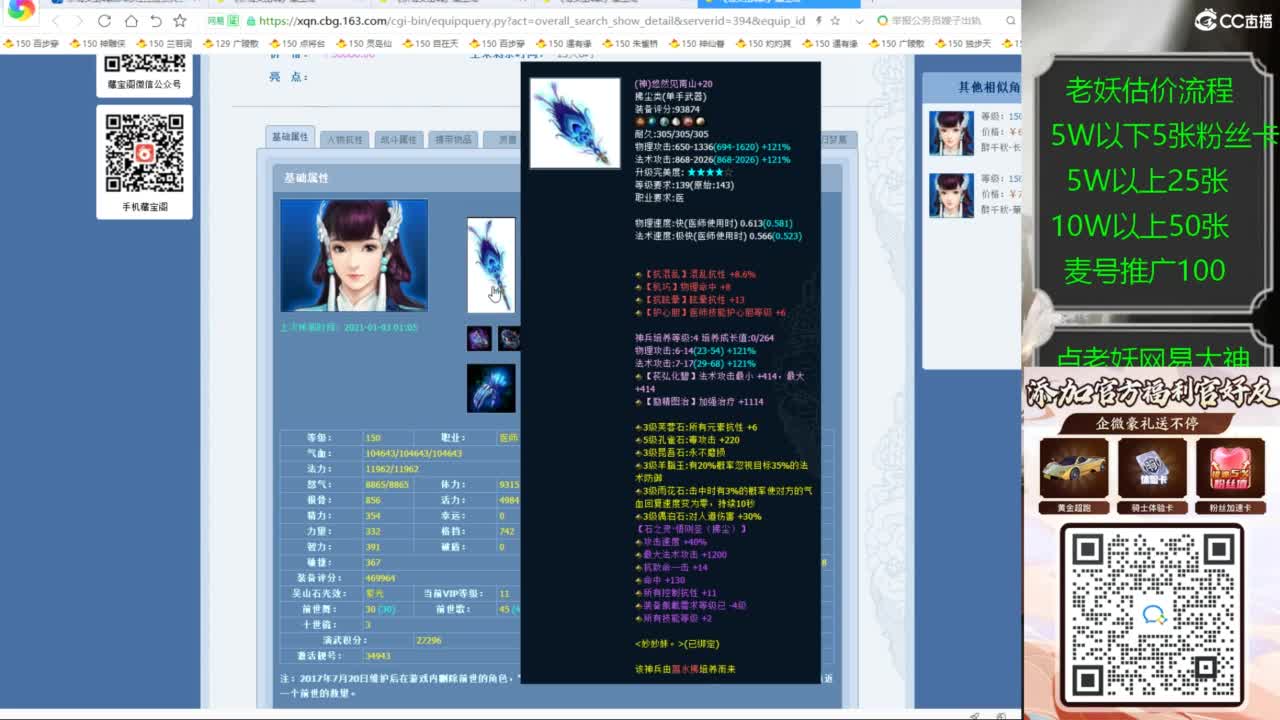The image size is (1280, 720).
Task: Click the glowing blue glove equipment slot
Action: pos(491,388)
